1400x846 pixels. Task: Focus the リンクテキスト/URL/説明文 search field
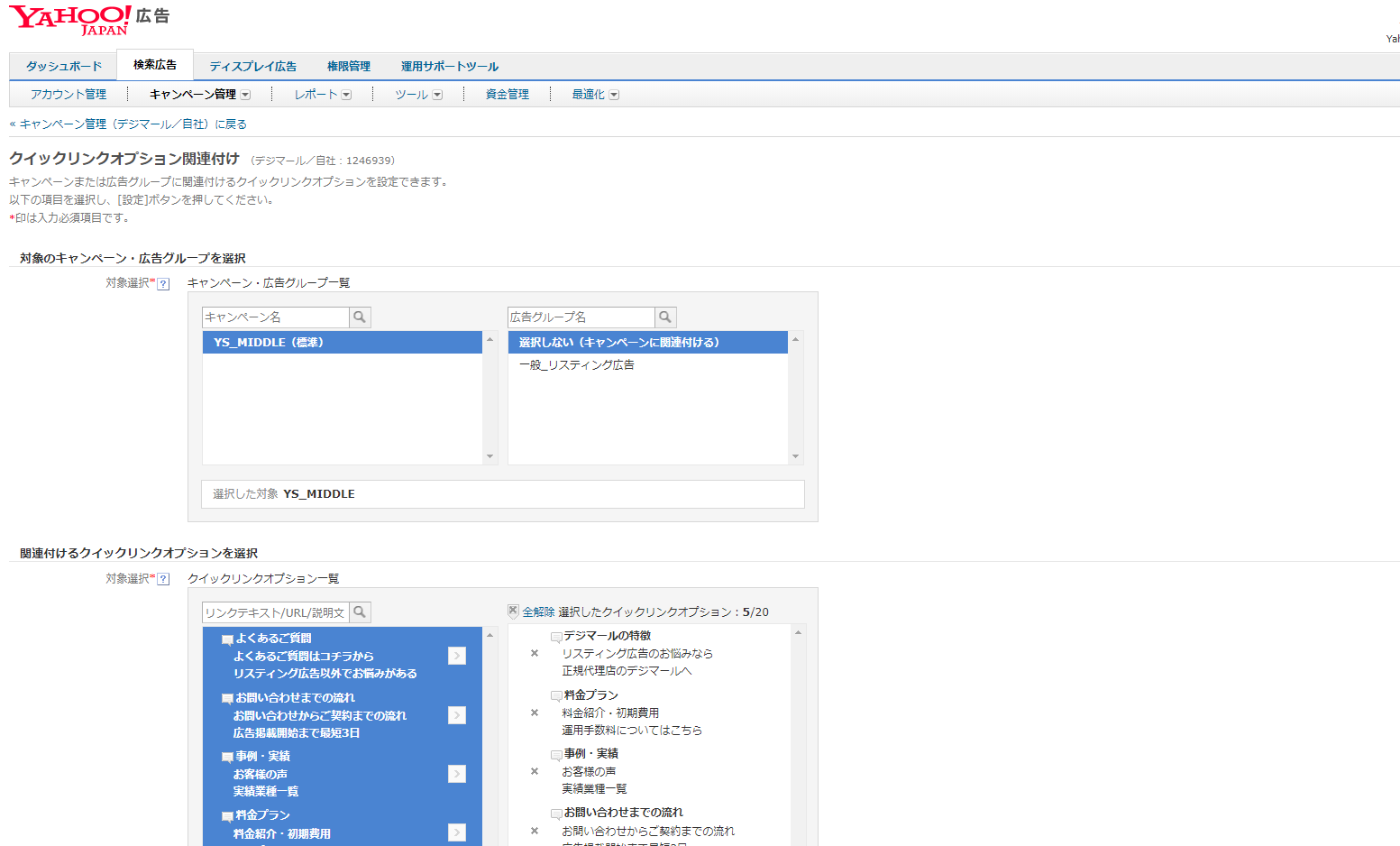pyautogui.click(x=276, y=612)
